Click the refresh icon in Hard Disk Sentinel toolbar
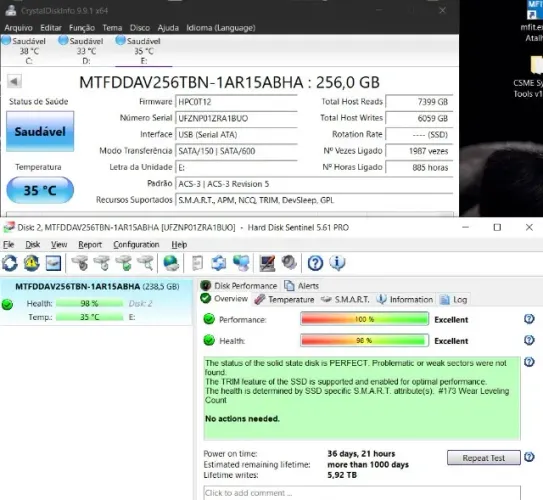The image size is (543, 500). coord(10,263)
